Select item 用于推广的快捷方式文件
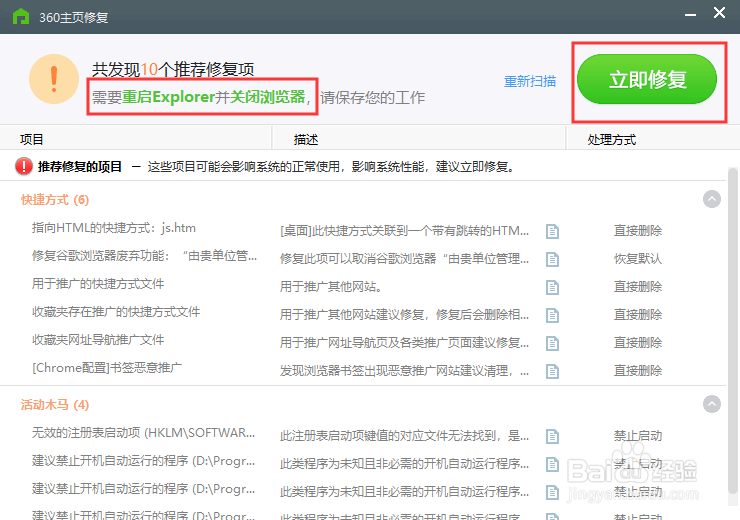This screenshot has height=520, width=740. pyautogui.click(x=98, y=284)
